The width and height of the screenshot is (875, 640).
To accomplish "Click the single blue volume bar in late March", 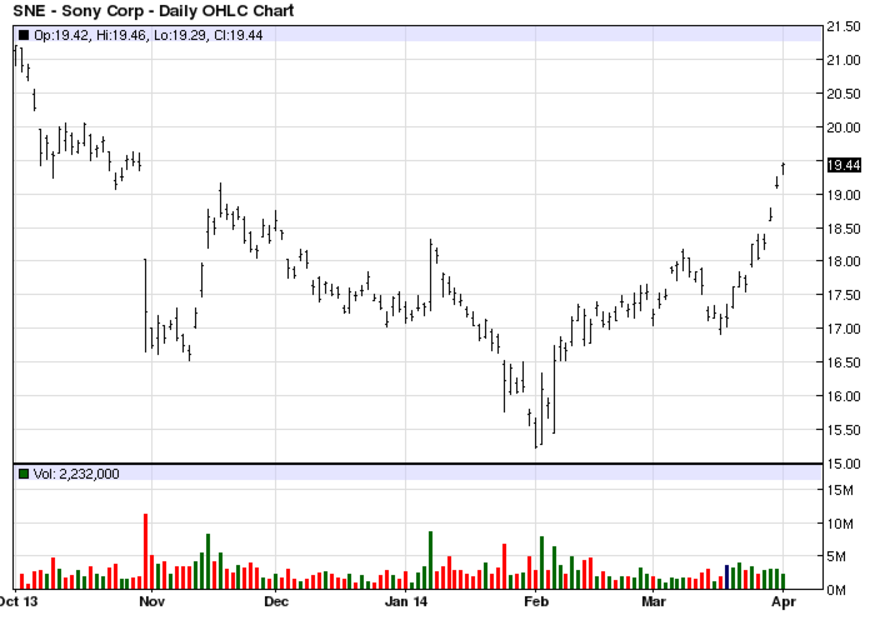I will 727,577.
